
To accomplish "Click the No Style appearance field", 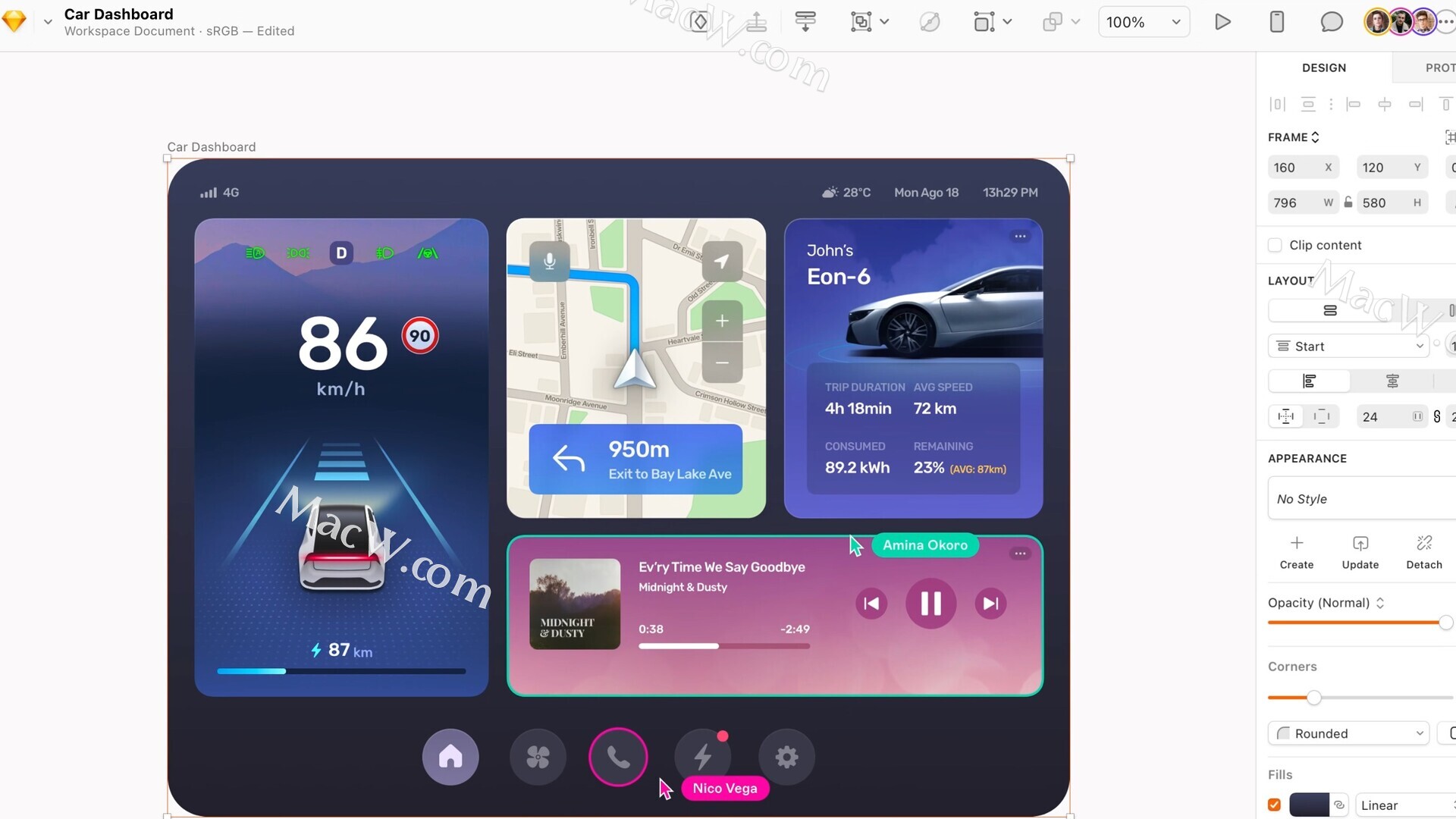I will pyautogui.click(x=1362, y=498).
